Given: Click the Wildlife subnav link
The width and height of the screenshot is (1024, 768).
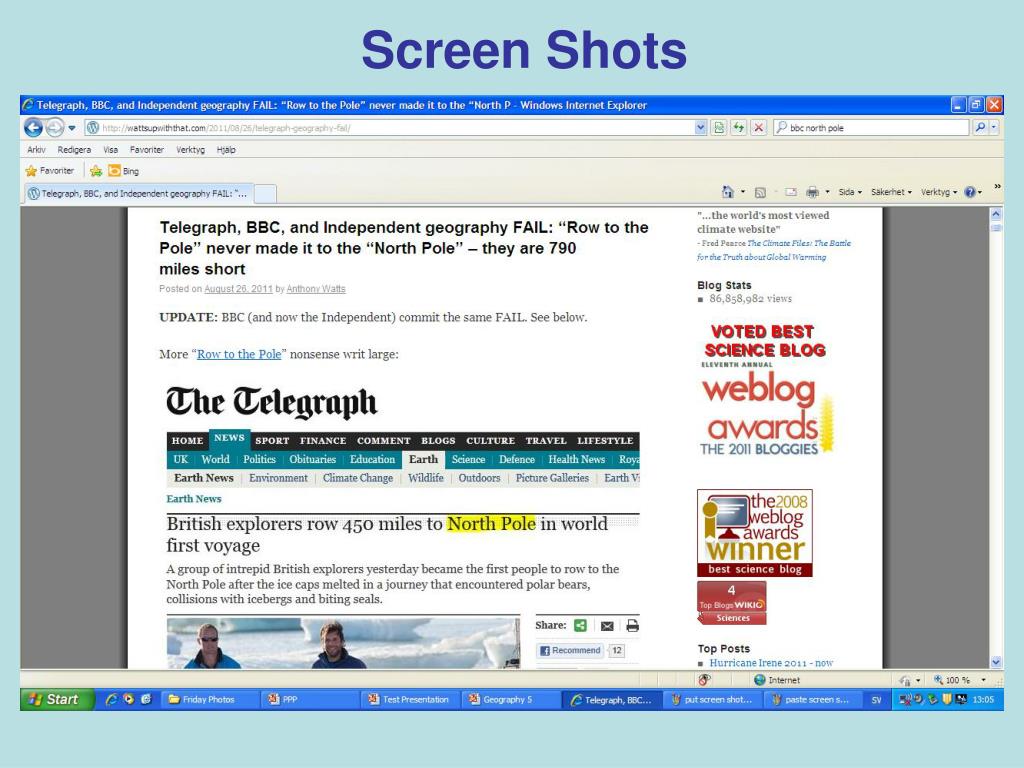Looking at the screenshot, I should (426, 478).
